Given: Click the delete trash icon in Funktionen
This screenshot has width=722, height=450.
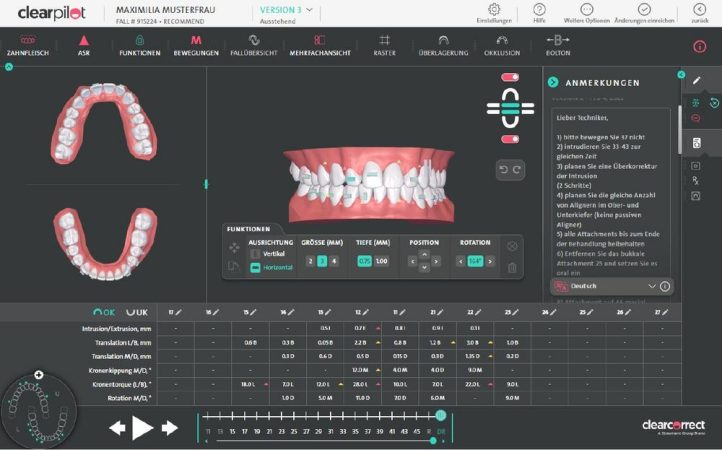Looking at the screenshot, I should coord(511,267).
